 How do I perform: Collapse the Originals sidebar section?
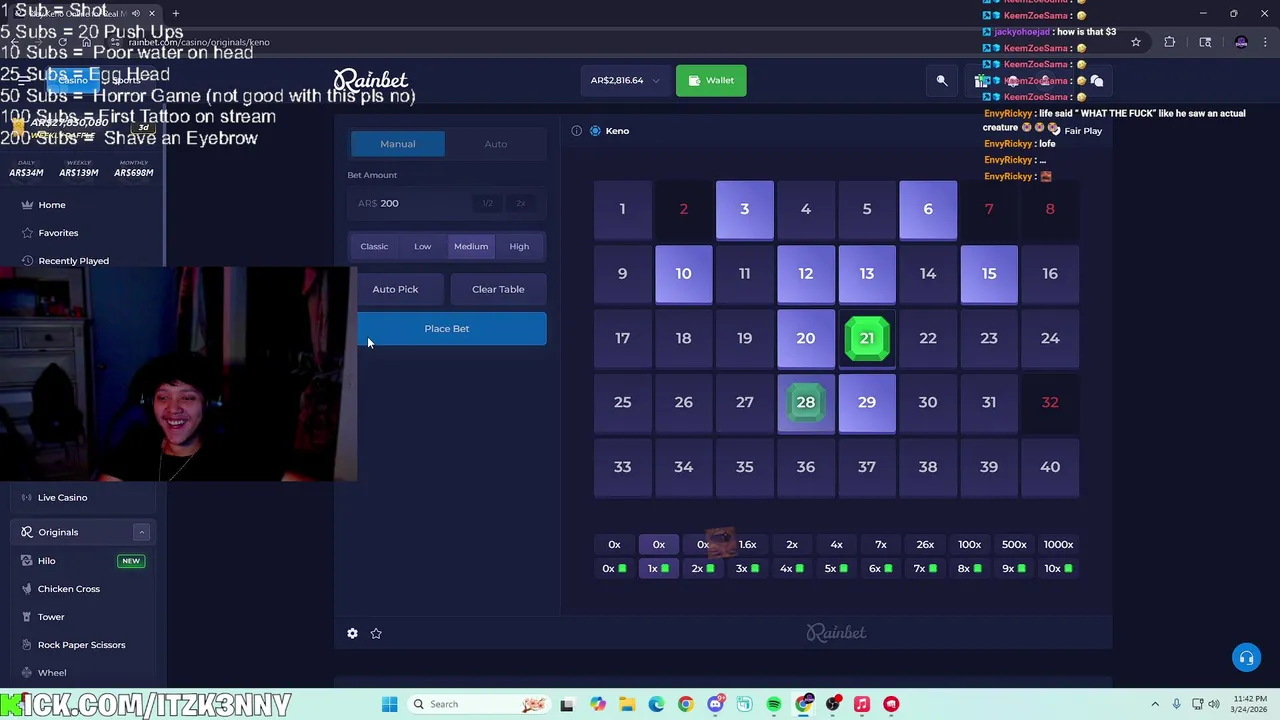point(142,532)
